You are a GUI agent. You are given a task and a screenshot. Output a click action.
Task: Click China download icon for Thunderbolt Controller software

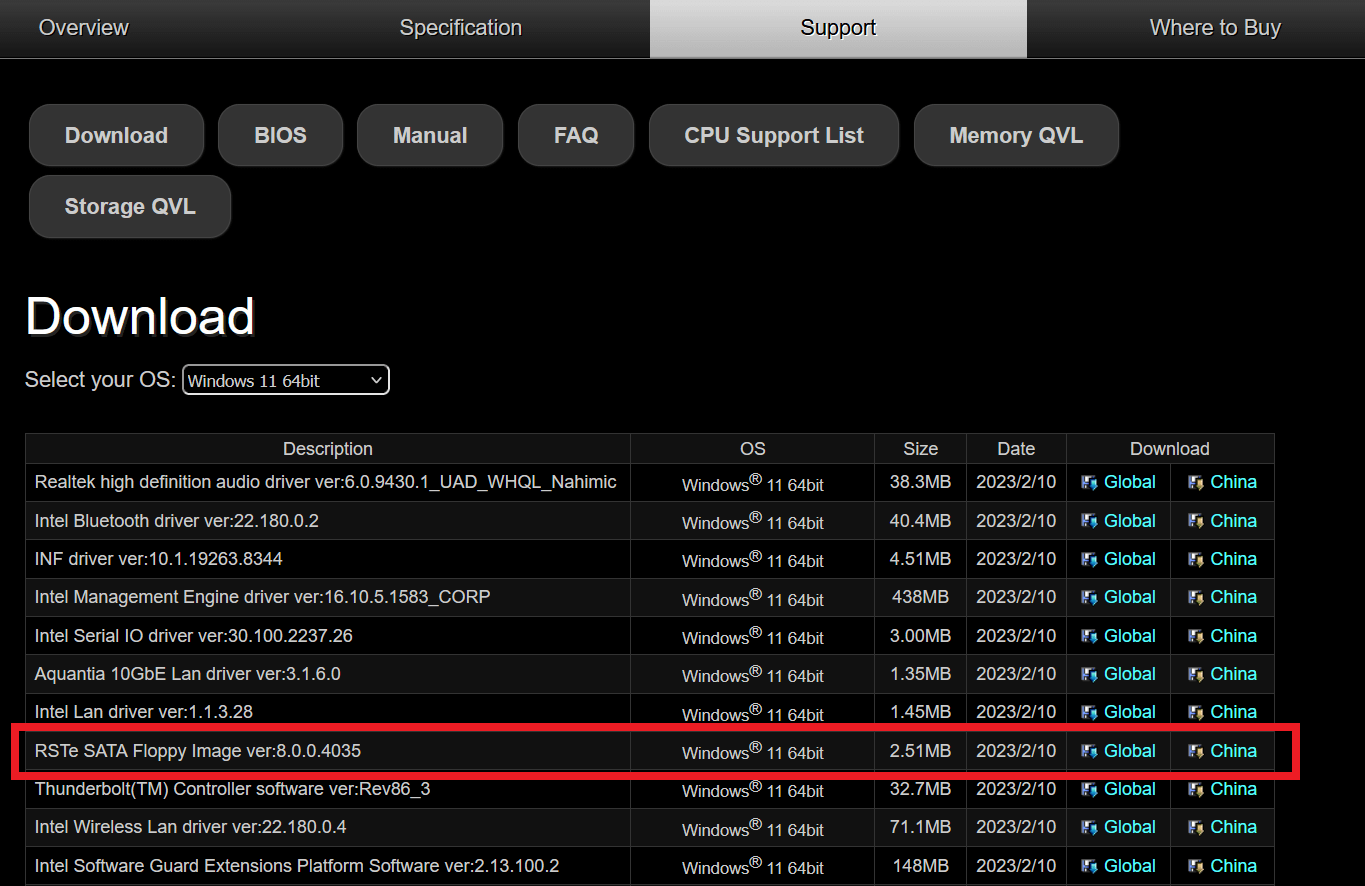pos(1195,790)
